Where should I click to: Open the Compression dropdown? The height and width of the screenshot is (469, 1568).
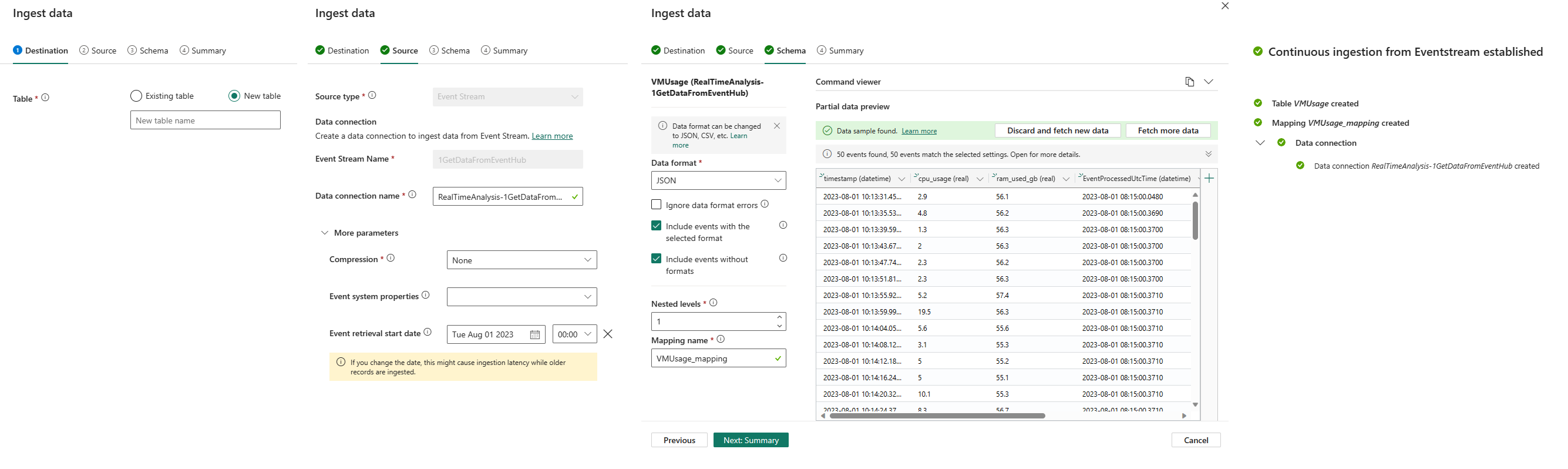pyautogui.click(x=521, y=260)
